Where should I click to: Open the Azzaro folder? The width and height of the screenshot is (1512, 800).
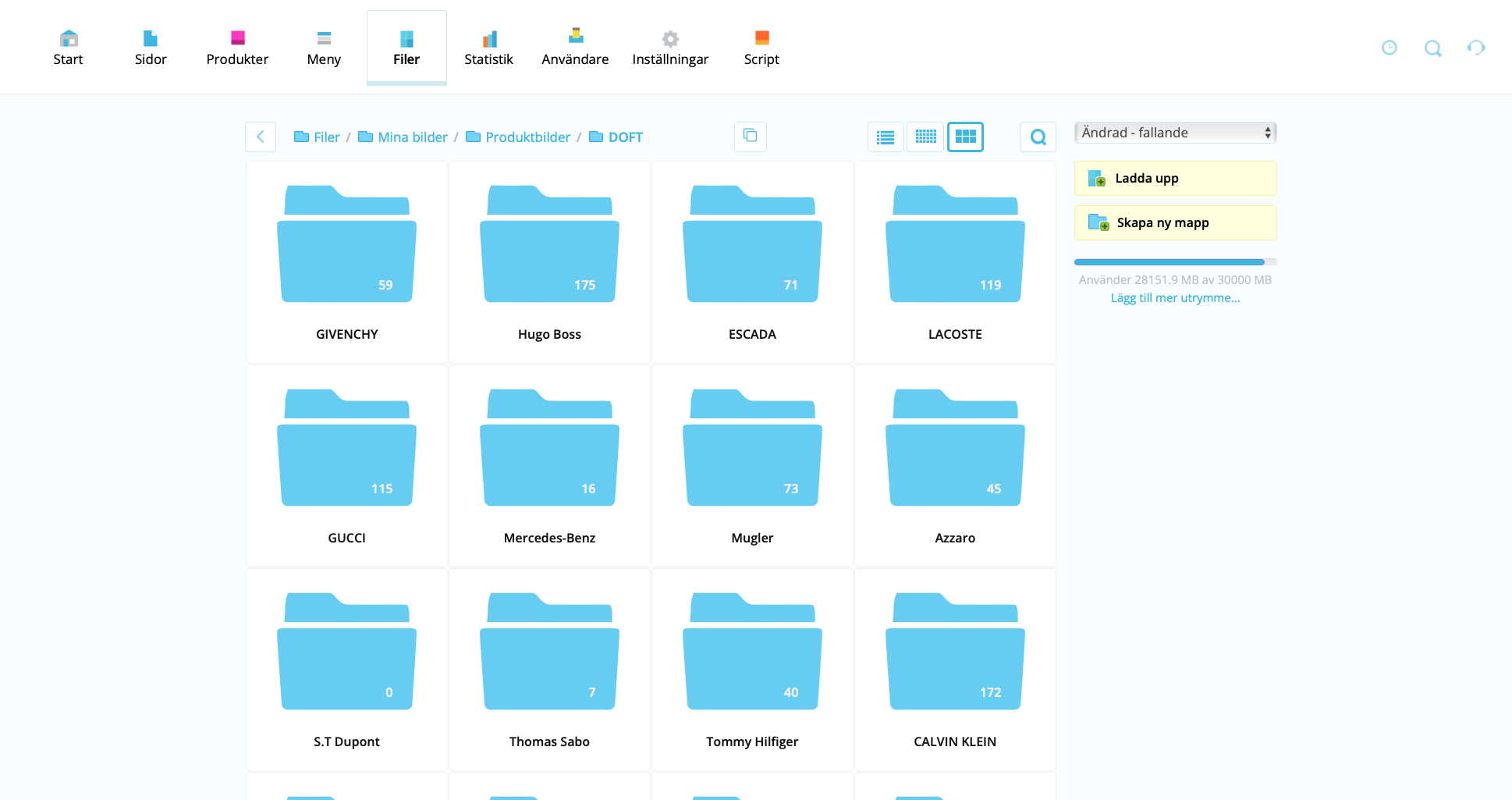click(956, 466)
